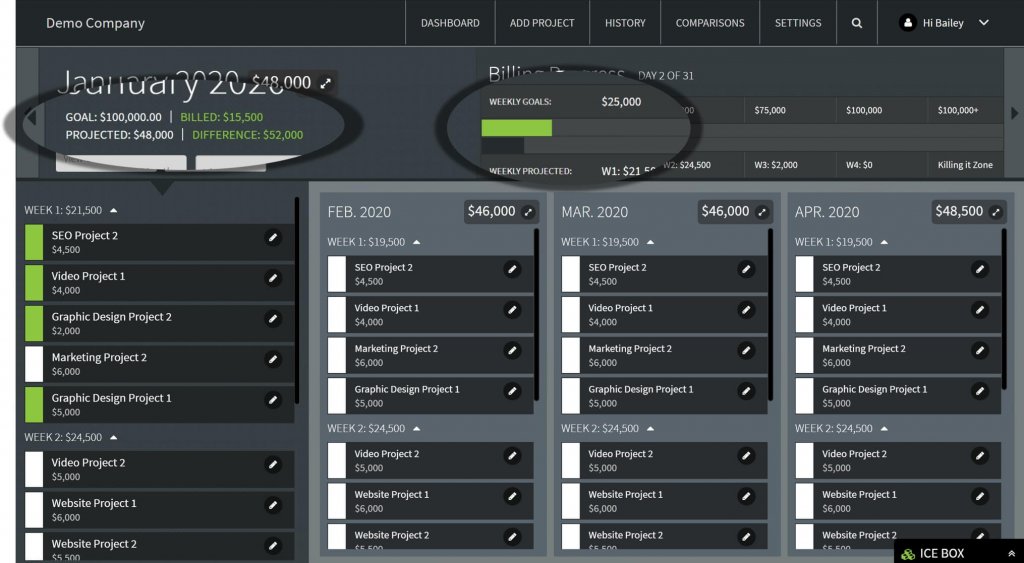Edit February Video Project 1 pencil icon

[x=513, y=310]
